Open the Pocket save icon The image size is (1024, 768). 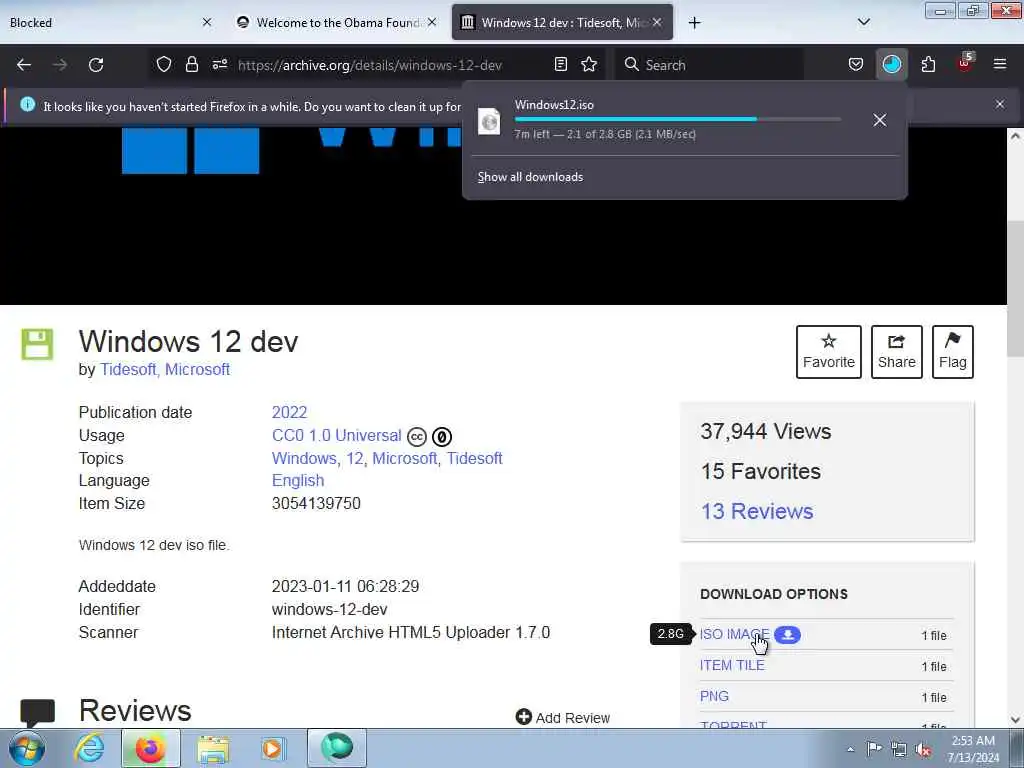[x=856, y=64]
